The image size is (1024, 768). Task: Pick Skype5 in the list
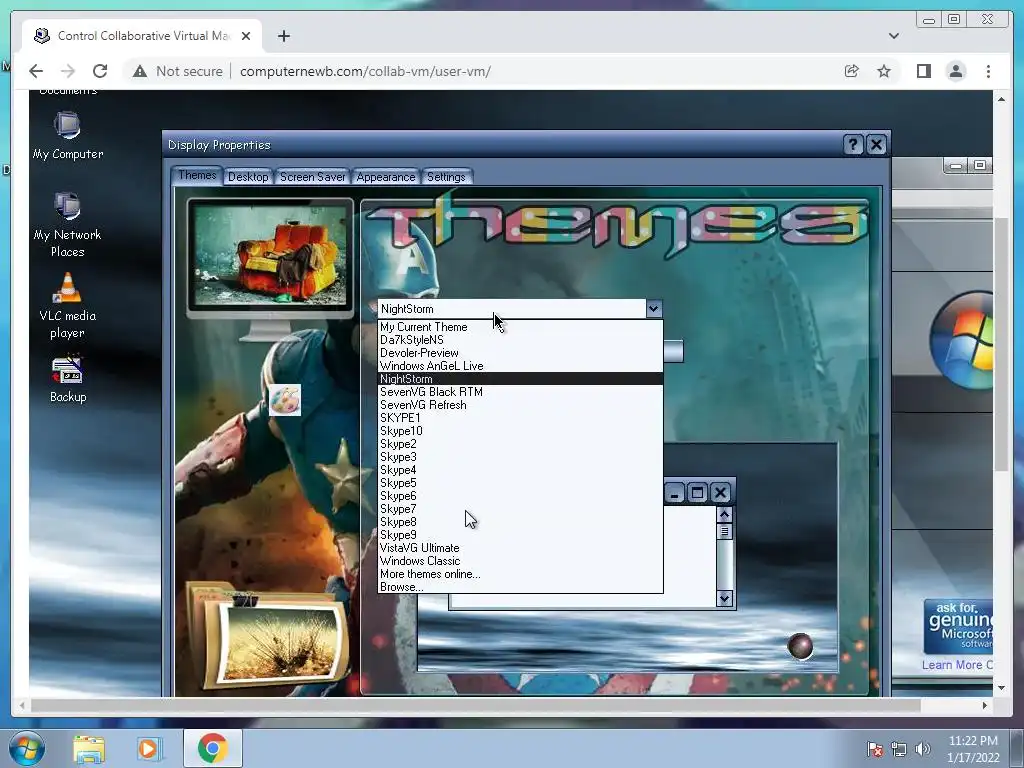(x=520, y=483)
